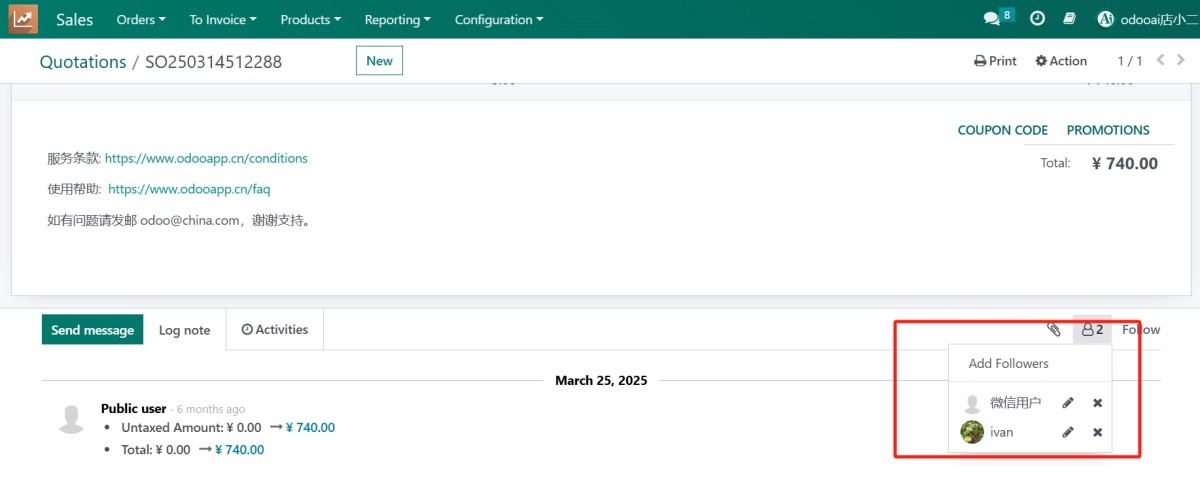Click the attachments paperclip icon

pyautogui.click(x=1053, y=330)
